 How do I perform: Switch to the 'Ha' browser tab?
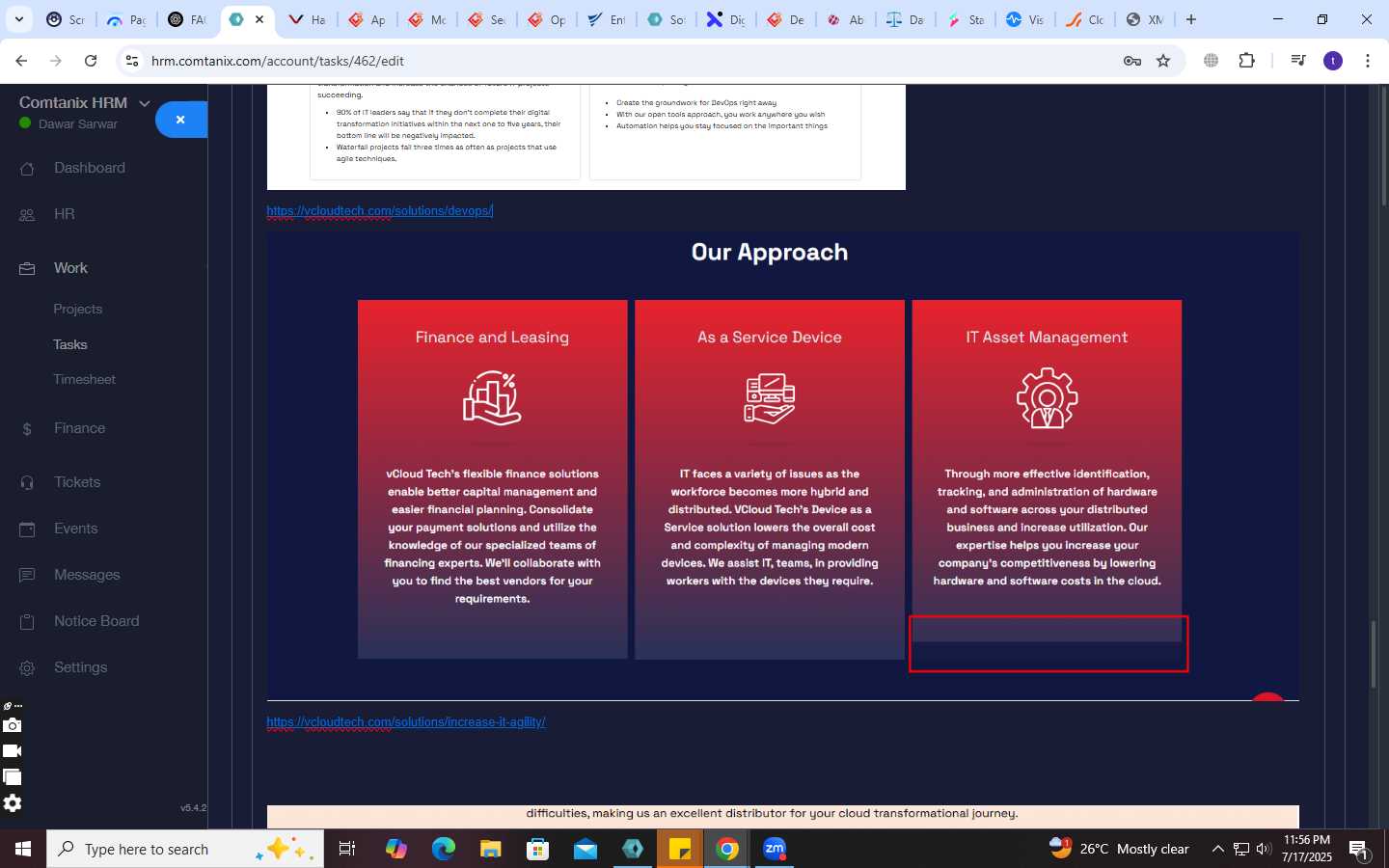[308, 19]
